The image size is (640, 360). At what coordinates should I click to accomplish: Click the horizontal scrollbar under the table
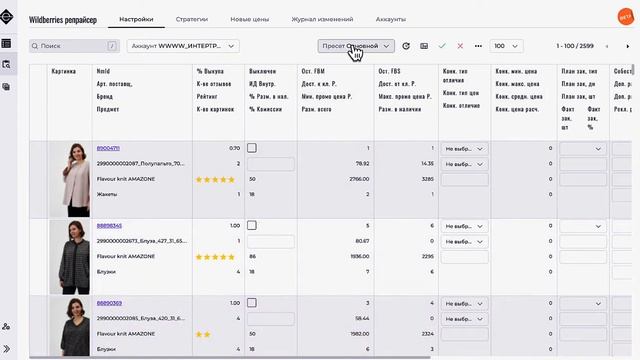pos(230,358)
